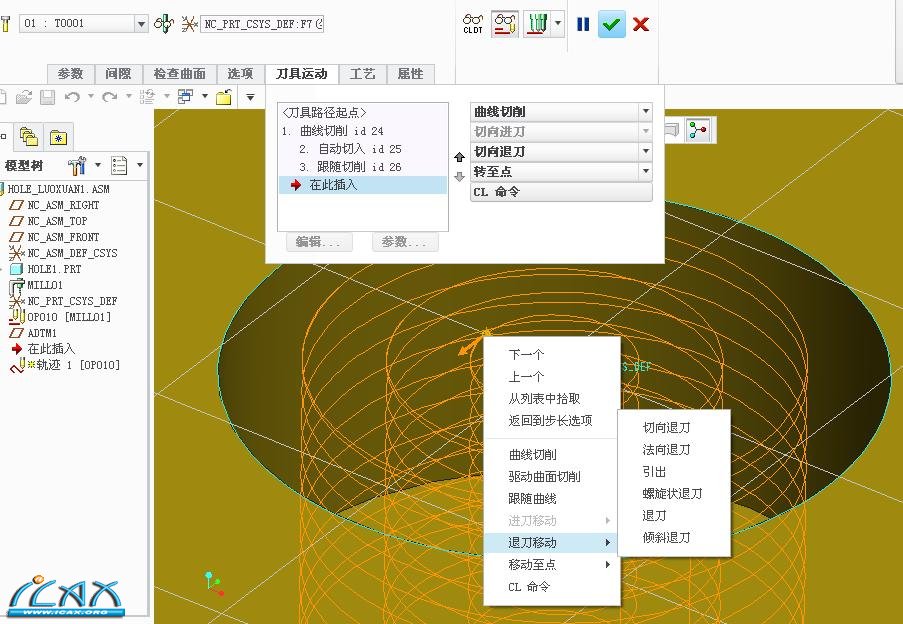Select ADTM1 in model tree

tap(42, 333)
